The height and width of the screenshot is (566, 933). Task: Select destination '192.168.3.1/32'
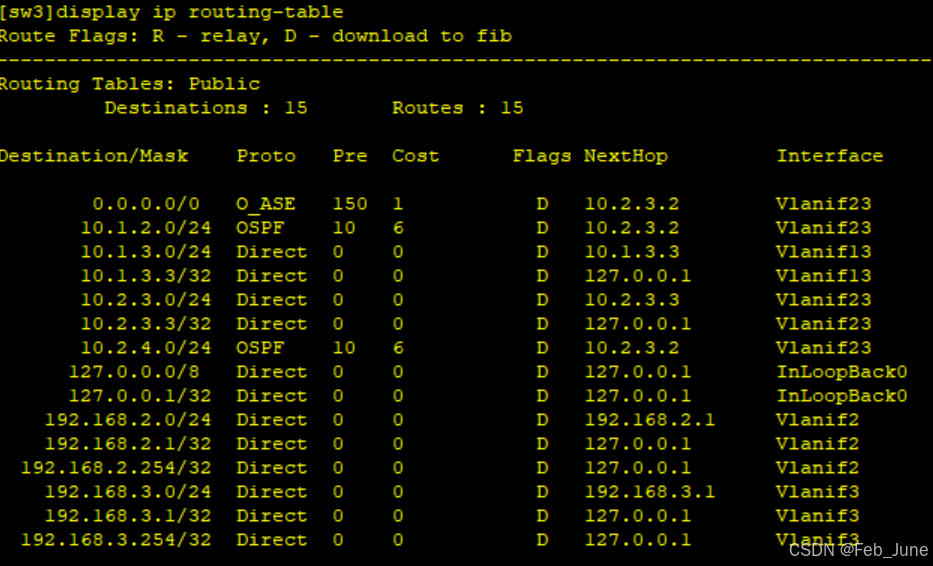tap(129, 515)
